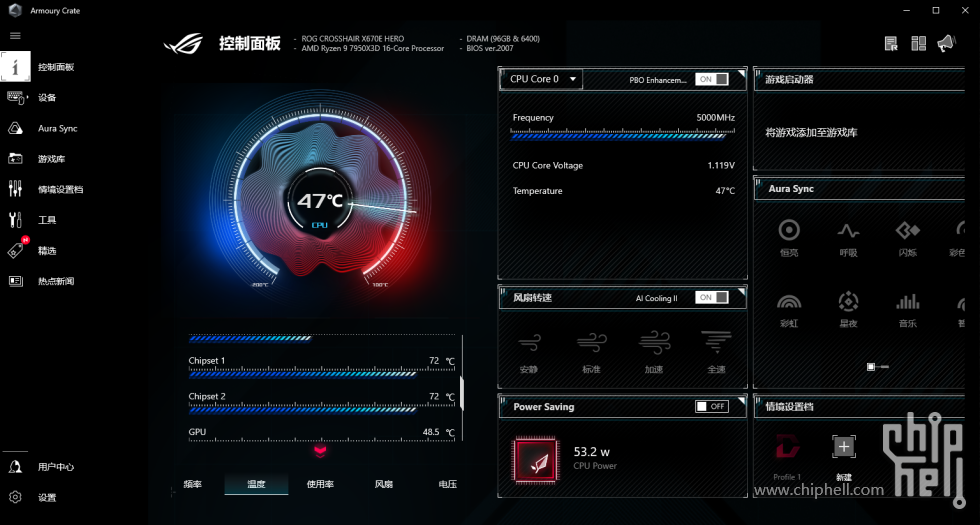
Task: Expand the 风扇转速 panel corner arrow
Action: 741,292
